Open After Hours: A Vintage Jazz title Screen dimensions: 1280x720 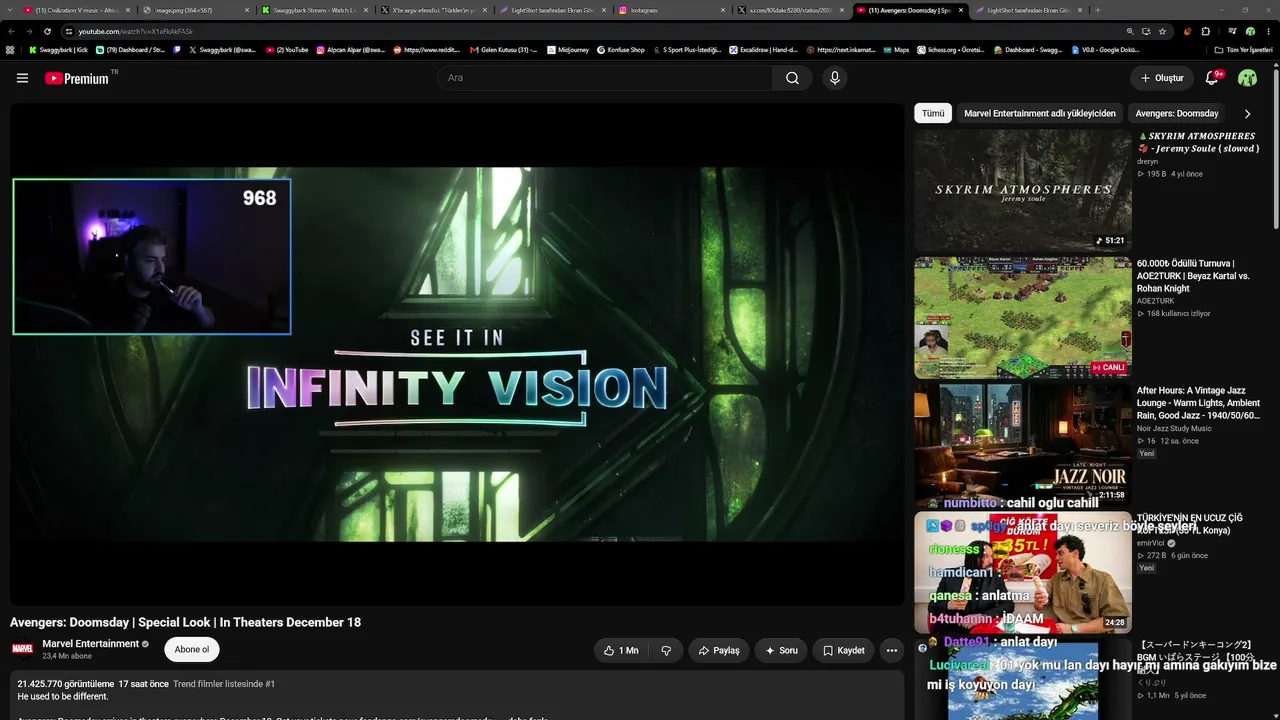1198,403
